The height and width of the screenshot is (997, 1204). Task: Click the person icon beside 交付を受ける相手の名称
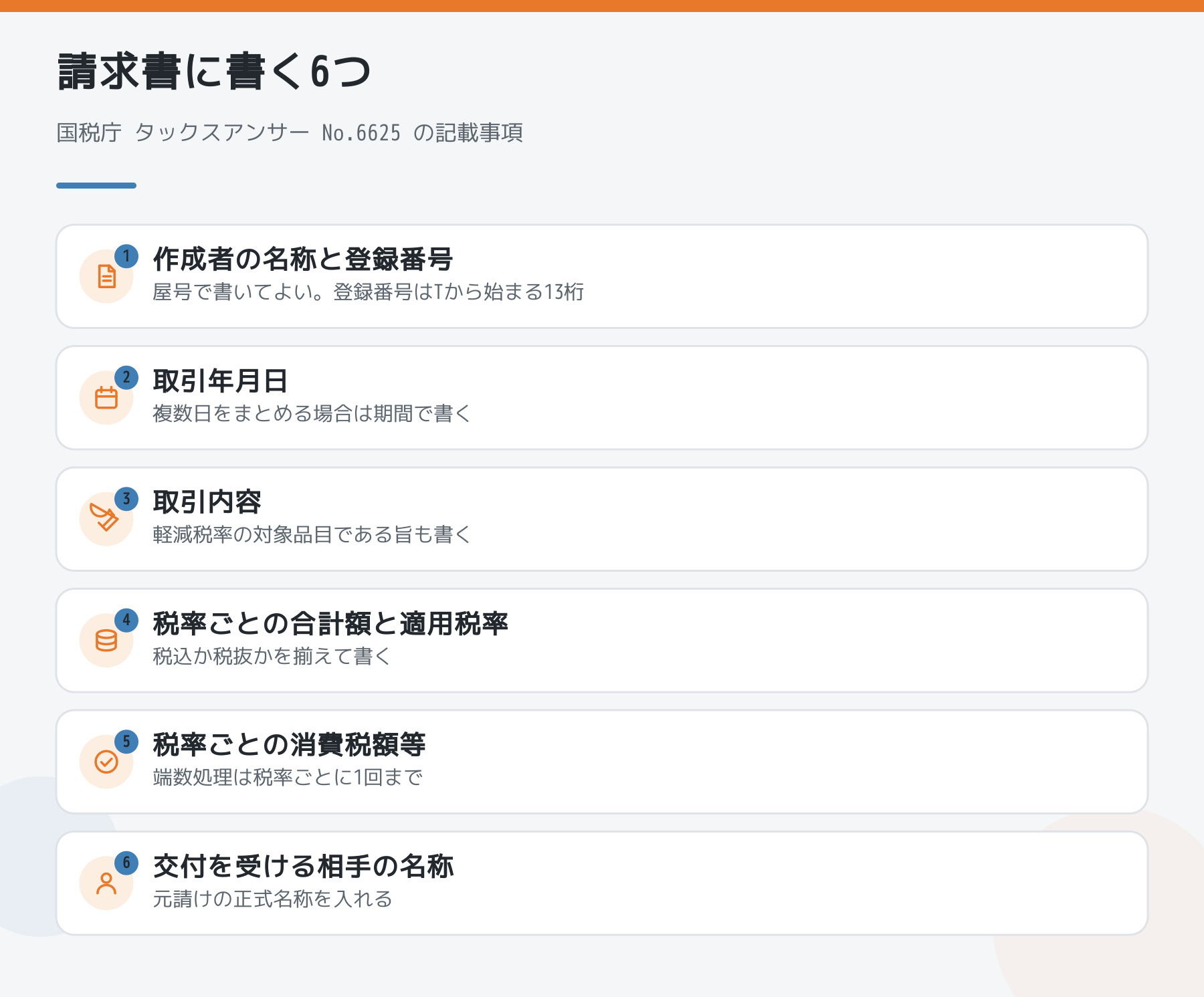pyautogui.click(x=106, y=883)
